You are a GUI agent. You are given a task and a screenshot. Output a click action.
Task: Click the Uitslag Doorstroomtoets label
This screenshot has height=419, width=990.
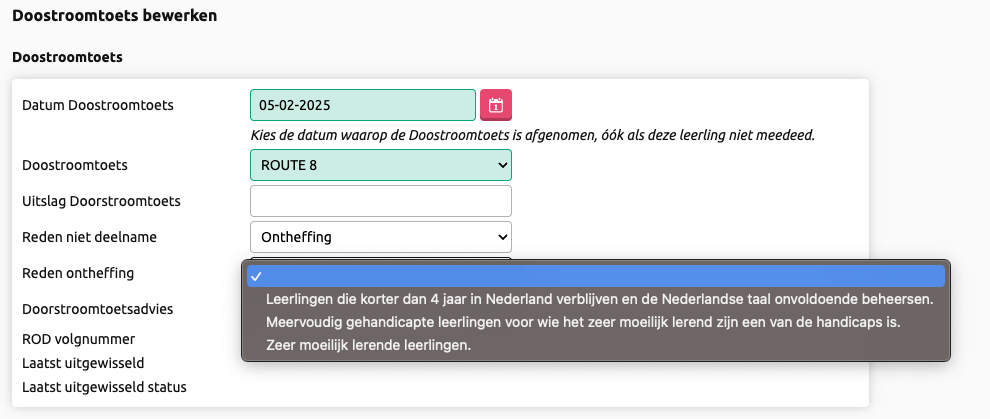[x=101, y=201]
